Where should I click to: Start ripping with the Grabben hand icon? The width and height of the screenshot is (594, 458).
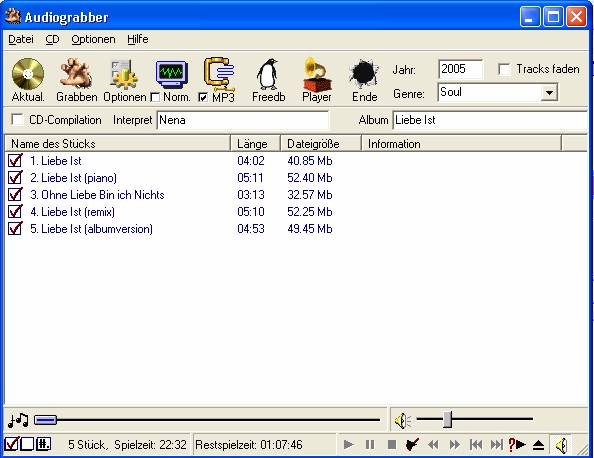click(x=76, y=74)
